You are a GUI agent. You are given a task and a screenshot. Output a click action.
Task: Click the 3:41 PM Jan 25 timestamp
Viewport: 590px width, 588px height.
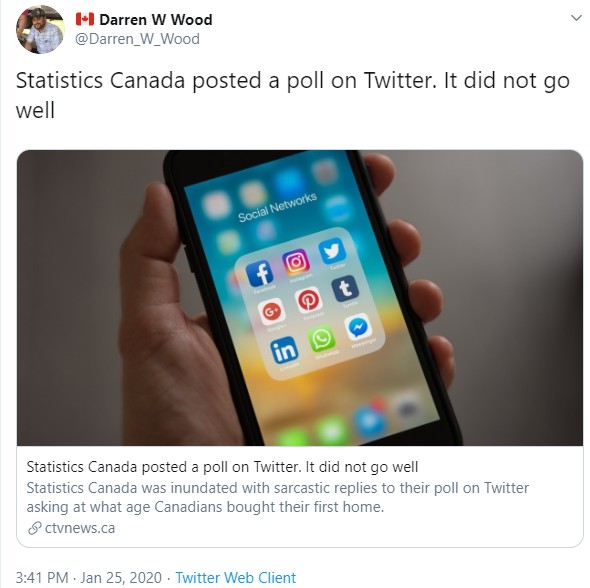[89, 577]
